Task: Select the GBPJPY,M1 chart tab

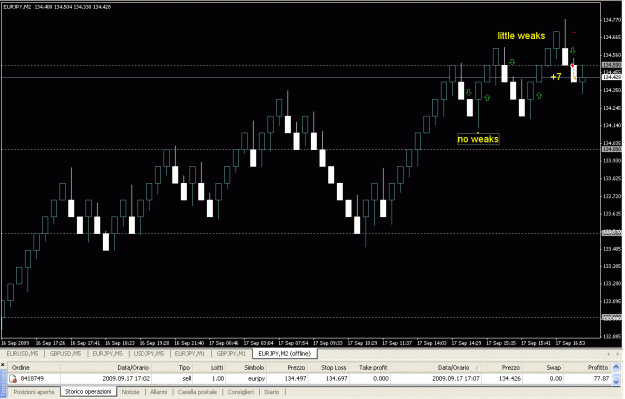Action: (231, 354)
